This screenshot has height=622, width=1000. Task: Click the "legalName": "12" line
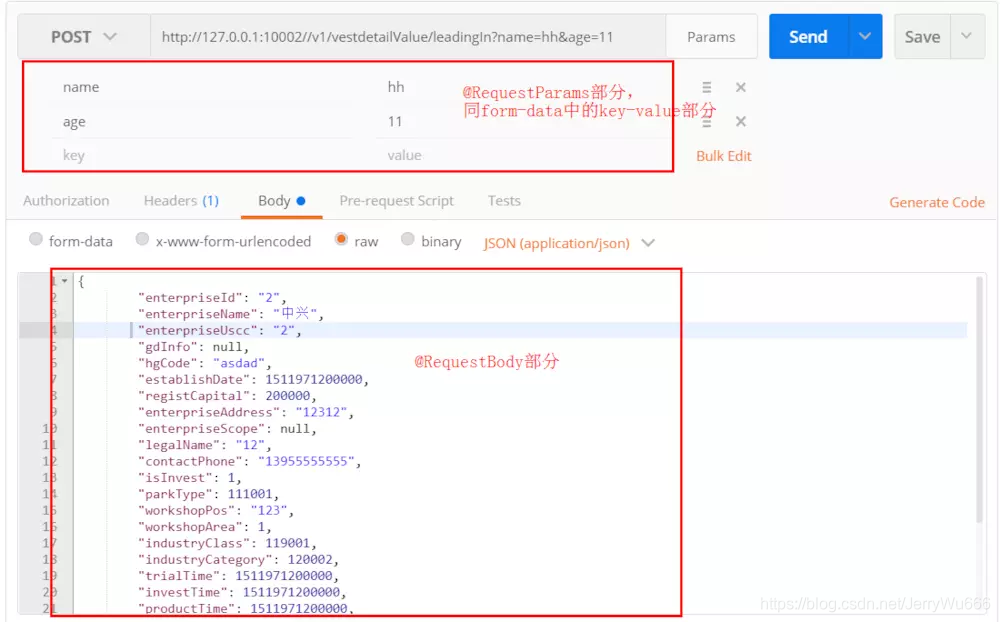[x=205, y=445]
